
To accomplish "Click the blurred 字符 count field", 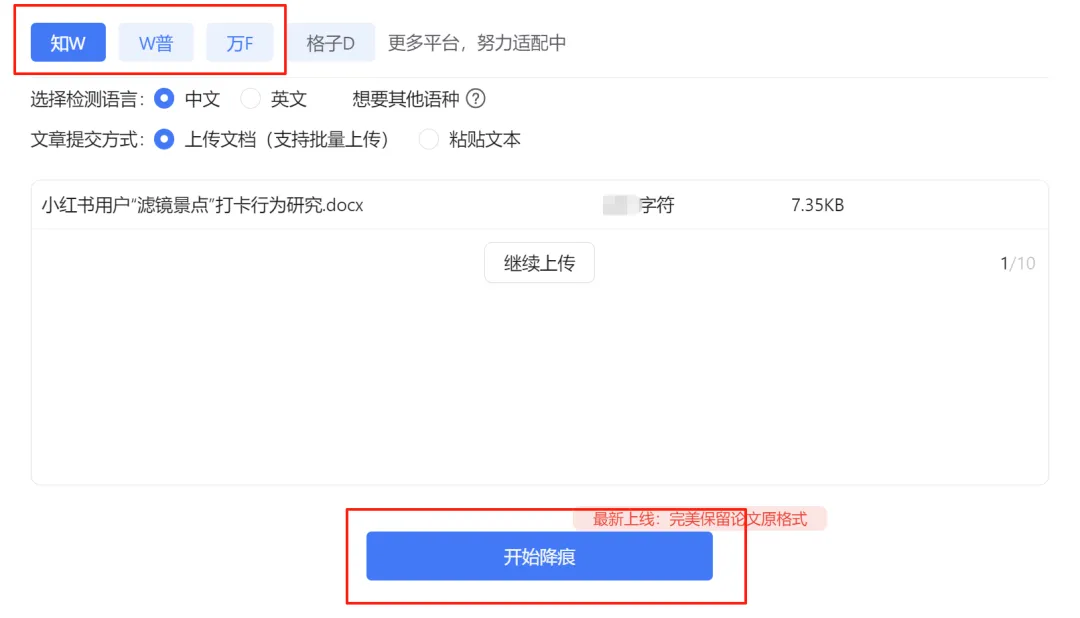I will click(638, 205).
